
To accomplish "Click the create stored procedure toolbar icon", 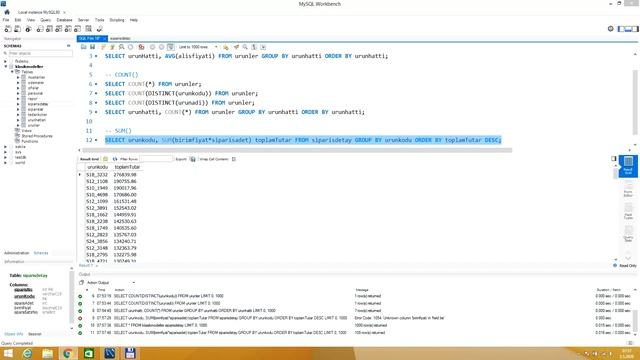I will click(68, 29).
